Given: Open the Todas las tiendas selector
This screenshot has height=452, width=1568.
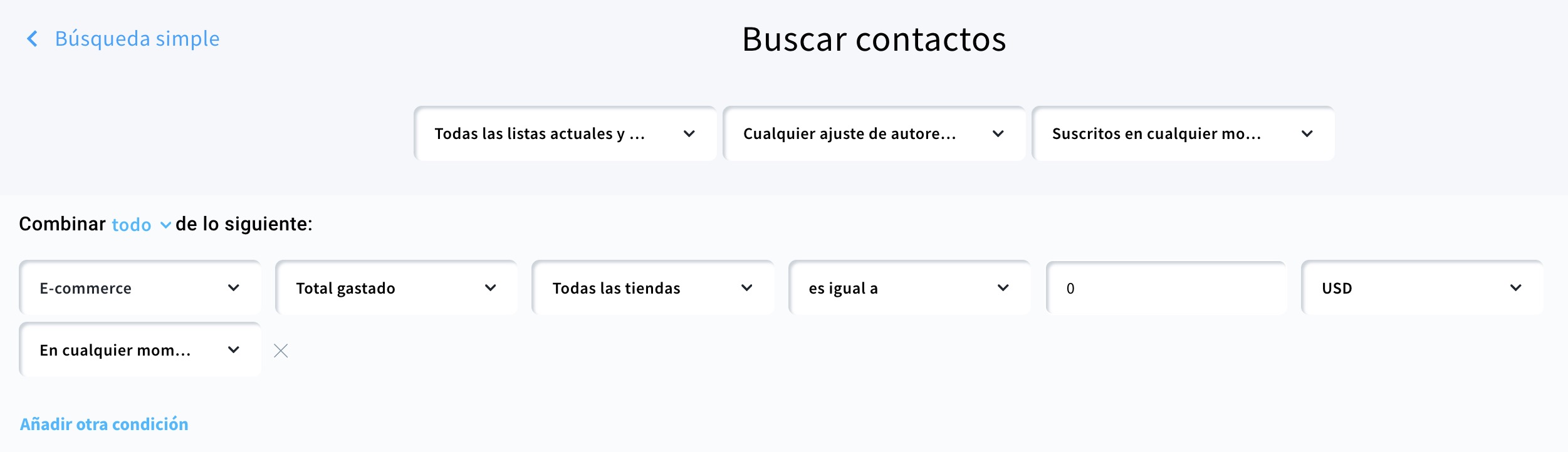Looking at the screenshot, I should point(653,288).
